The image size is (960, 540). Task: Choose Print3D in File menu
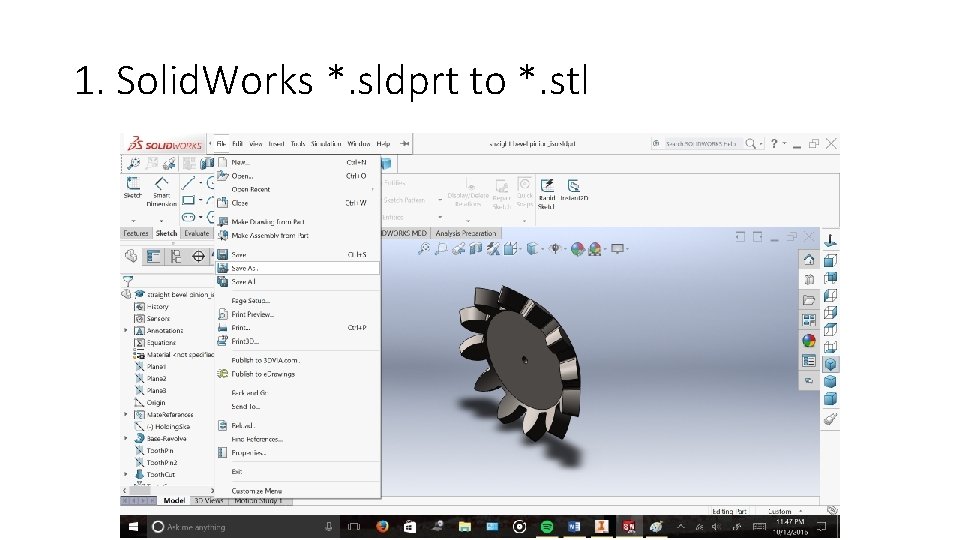click(x=298, y=341)
